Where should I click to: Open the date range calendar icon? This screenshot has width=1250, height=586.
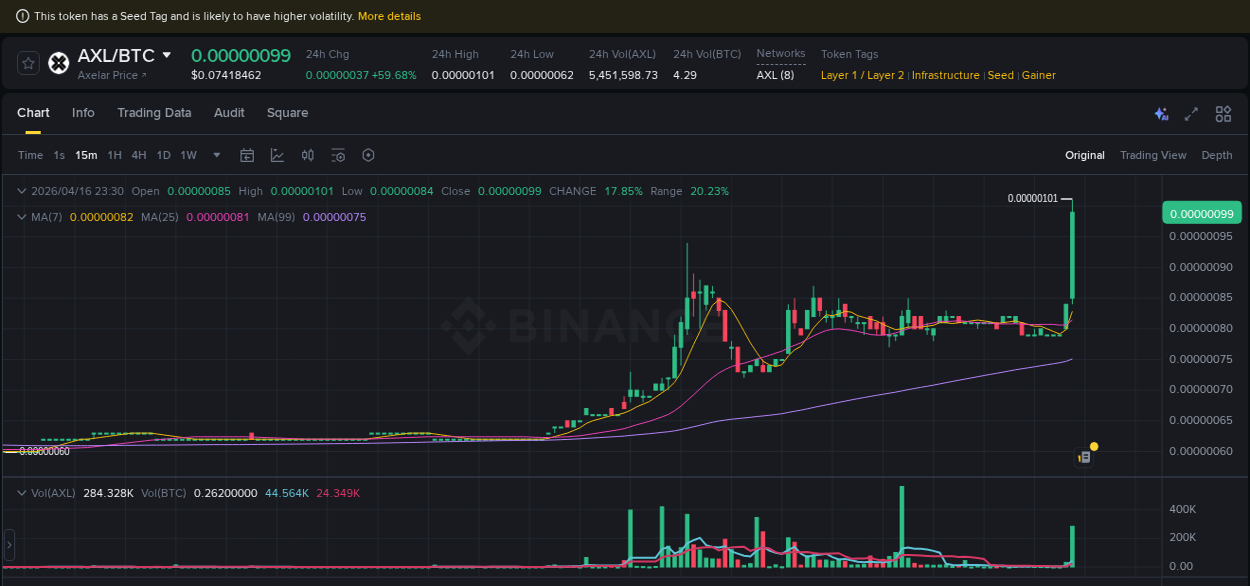point(247,155)
